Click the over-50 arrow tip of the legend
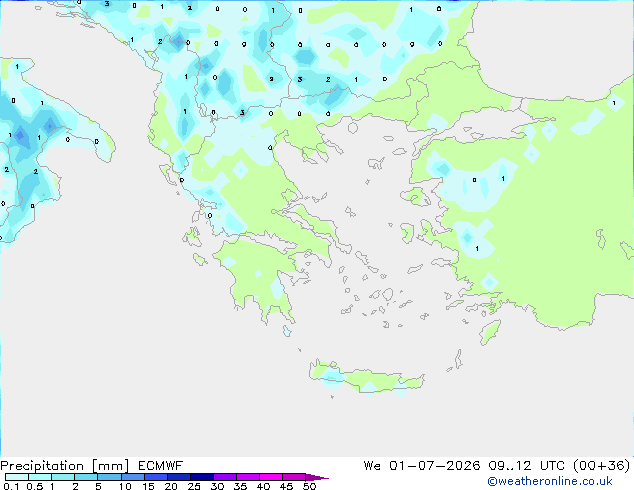Viewport: 634px width, 490px height. 317,477
